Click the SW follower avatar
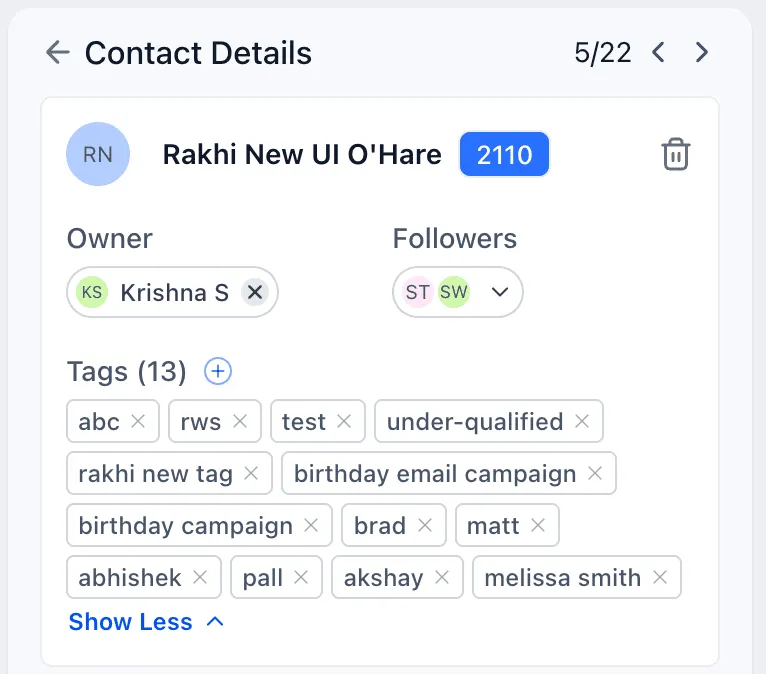The image size is (766, 674). click(453, 292)
